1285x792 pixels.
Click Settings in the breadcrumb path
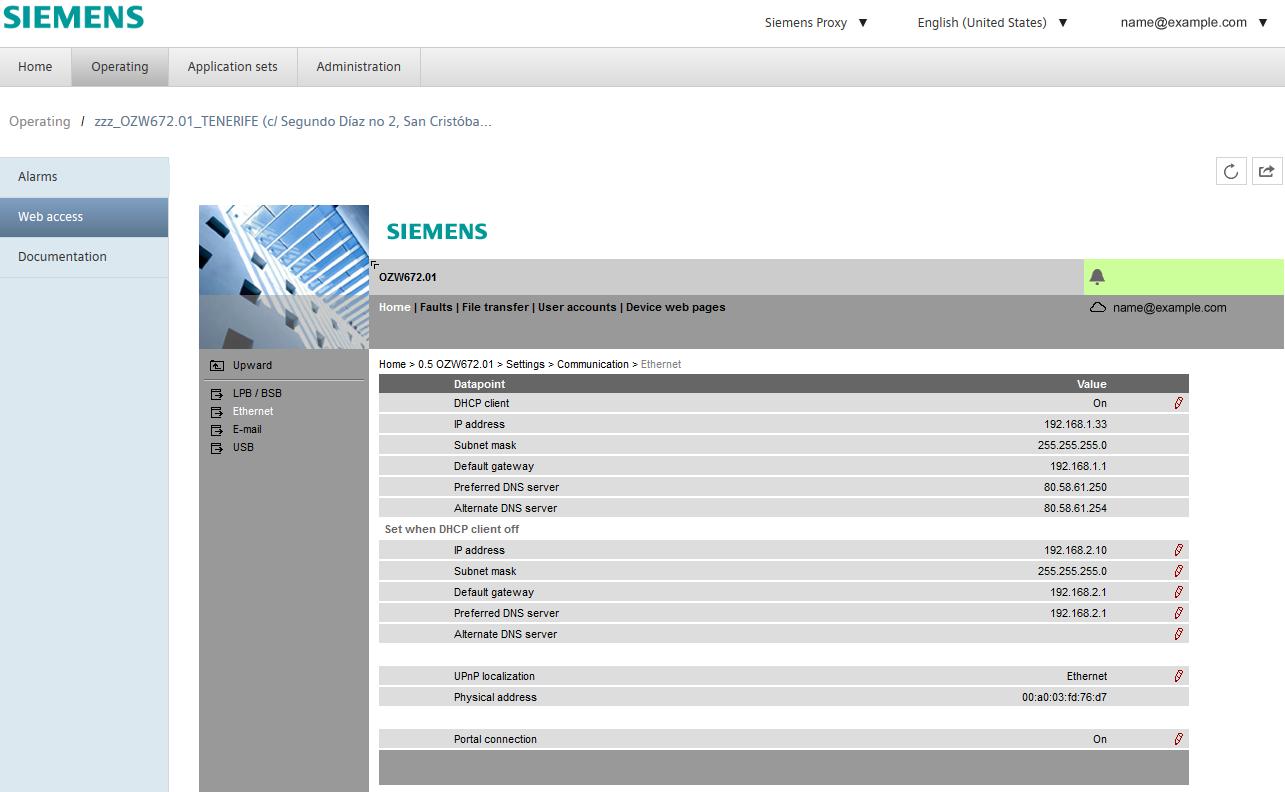[525, 364]
